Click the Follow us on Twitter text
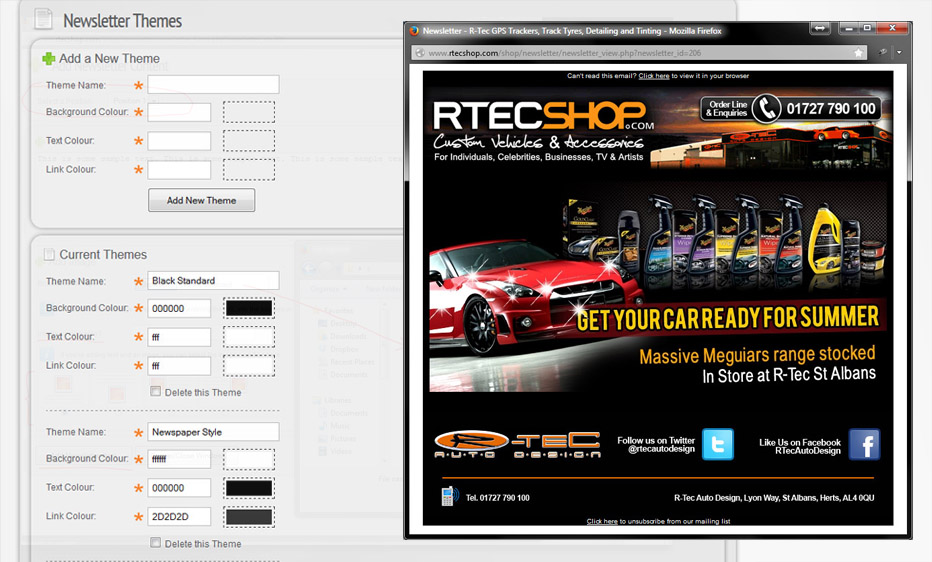 (656, 444)
